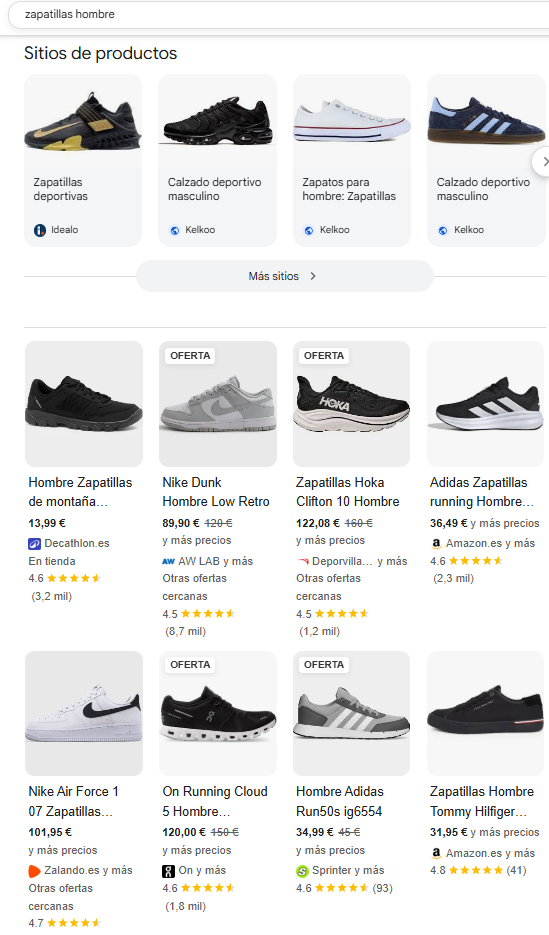Click the 31,95 € Tommy Hilfiger price

pos(448,832)
